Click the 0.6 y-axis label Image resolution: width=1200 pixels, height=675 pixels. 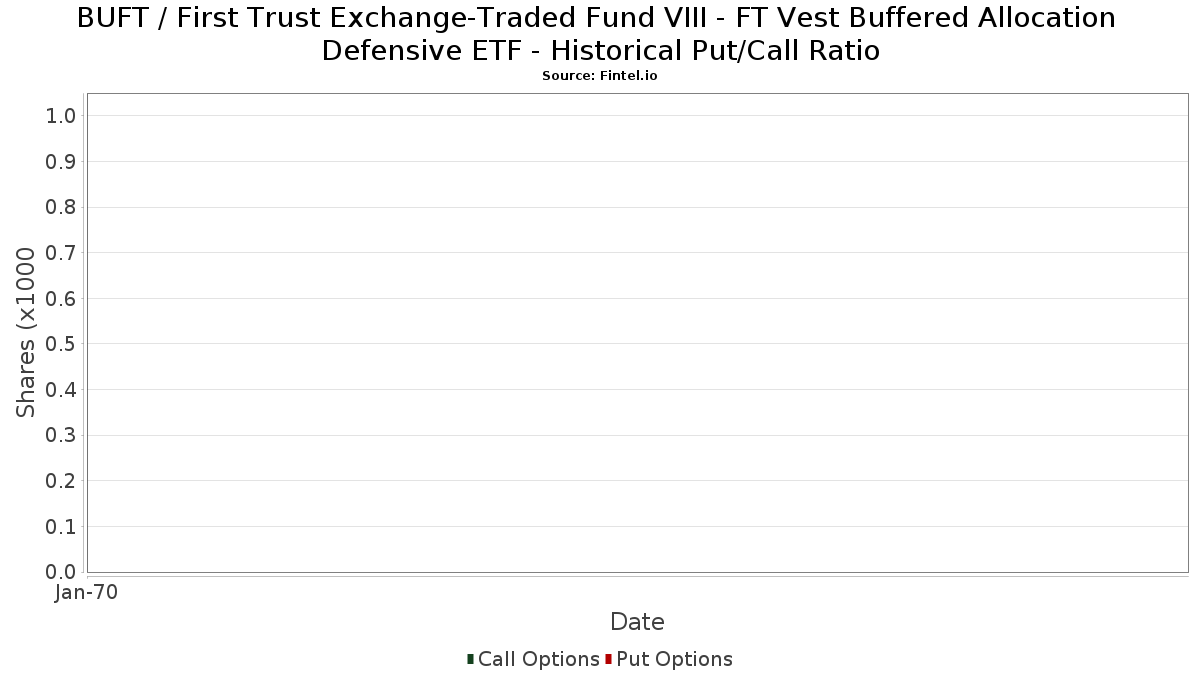coord(61,299)
